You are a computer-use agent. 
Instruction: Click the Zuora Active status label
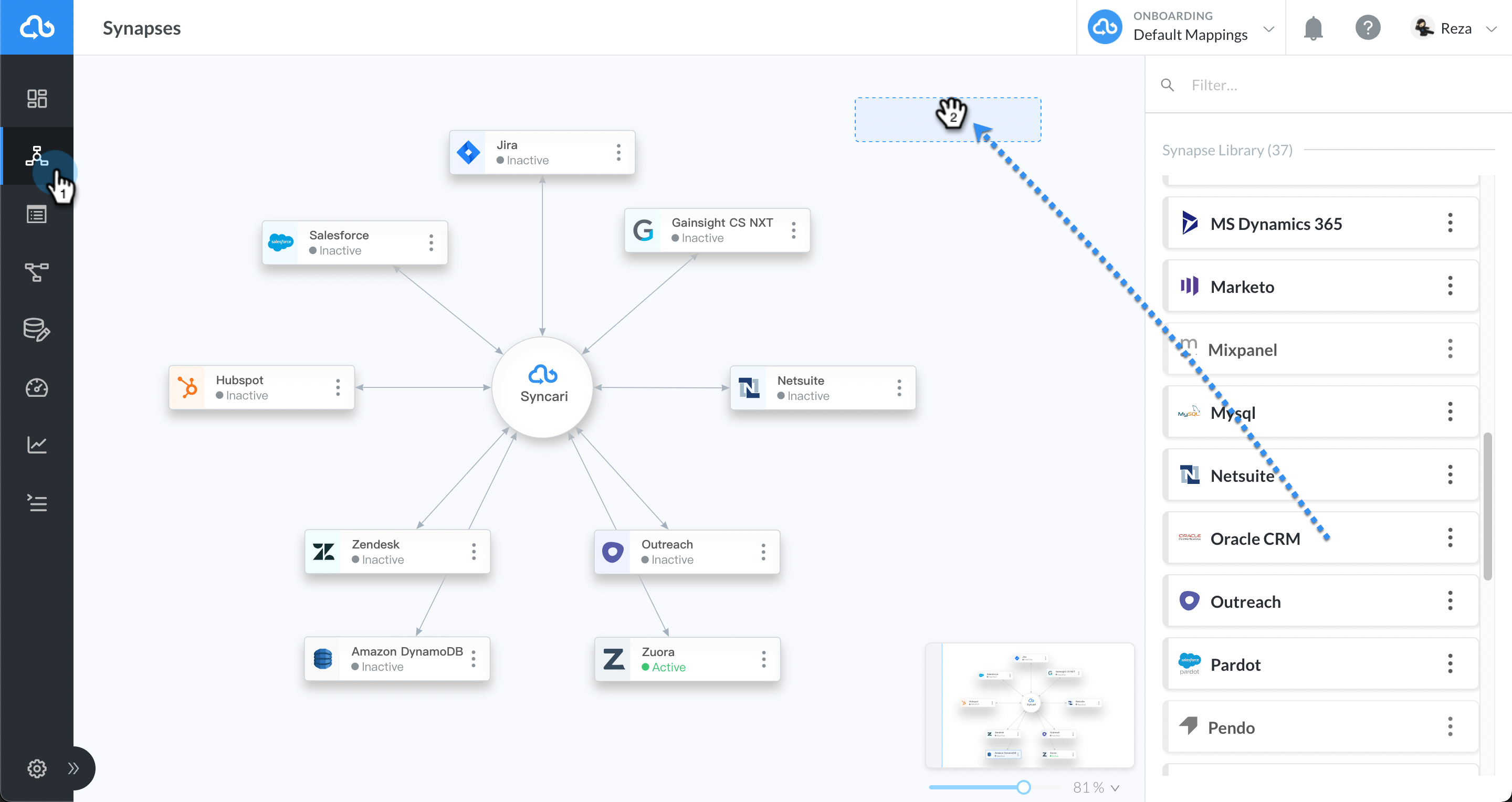[x=663, y=667]
